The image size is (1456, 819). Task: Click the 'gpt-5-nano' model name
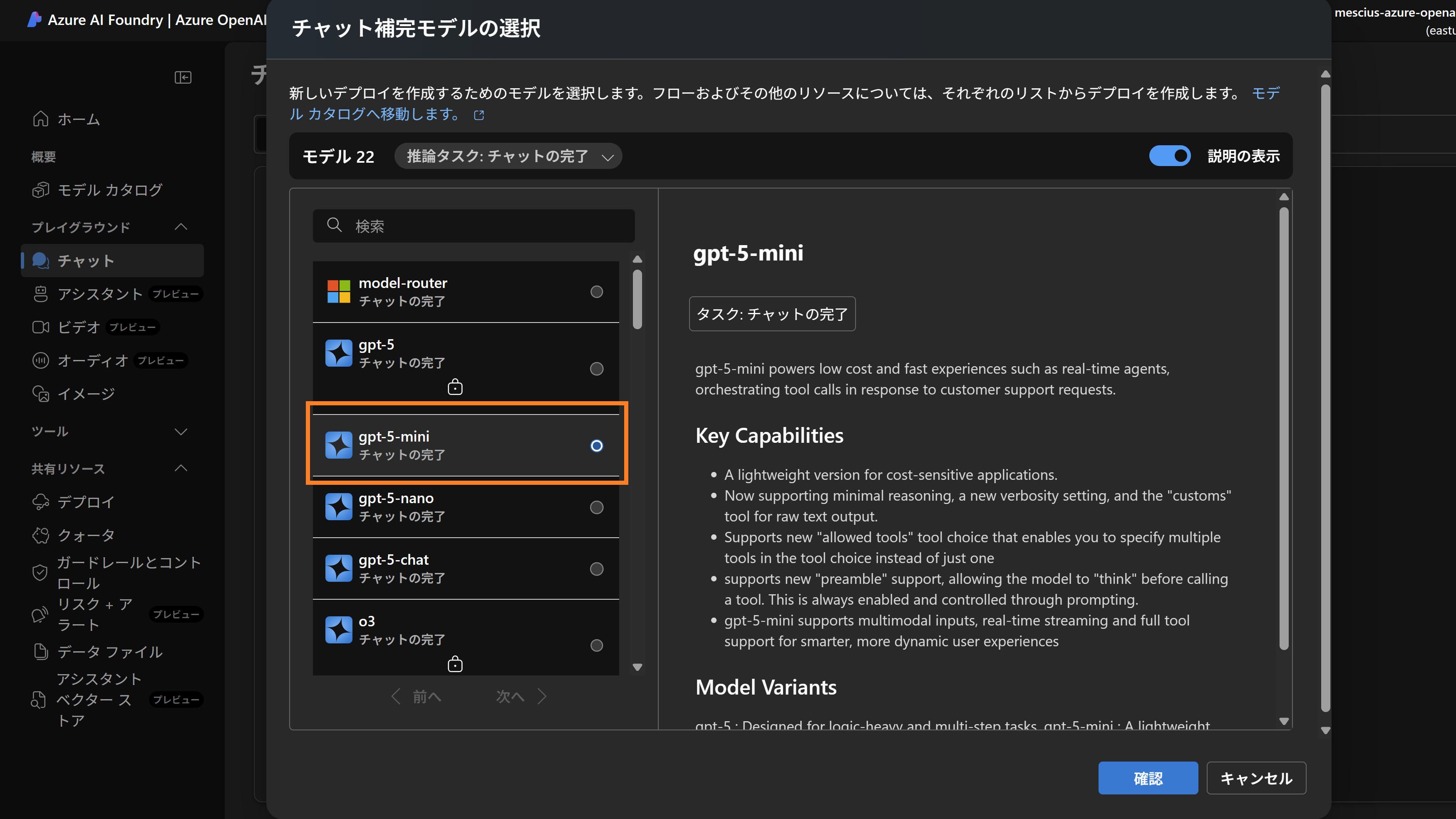point(396,499)
